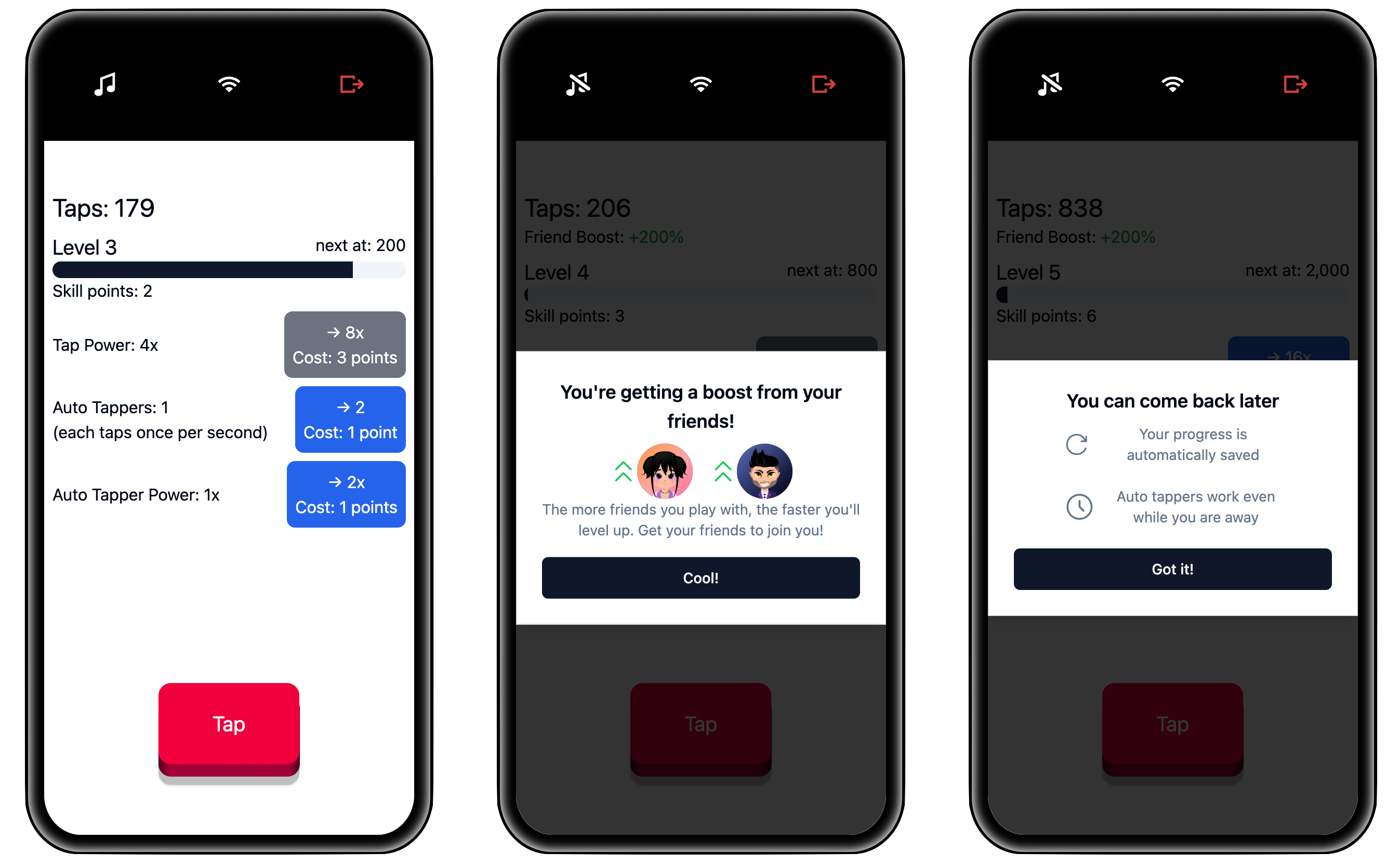
Task: Click Cool! to dismiss friend boost popup
Action: (700, 578)
